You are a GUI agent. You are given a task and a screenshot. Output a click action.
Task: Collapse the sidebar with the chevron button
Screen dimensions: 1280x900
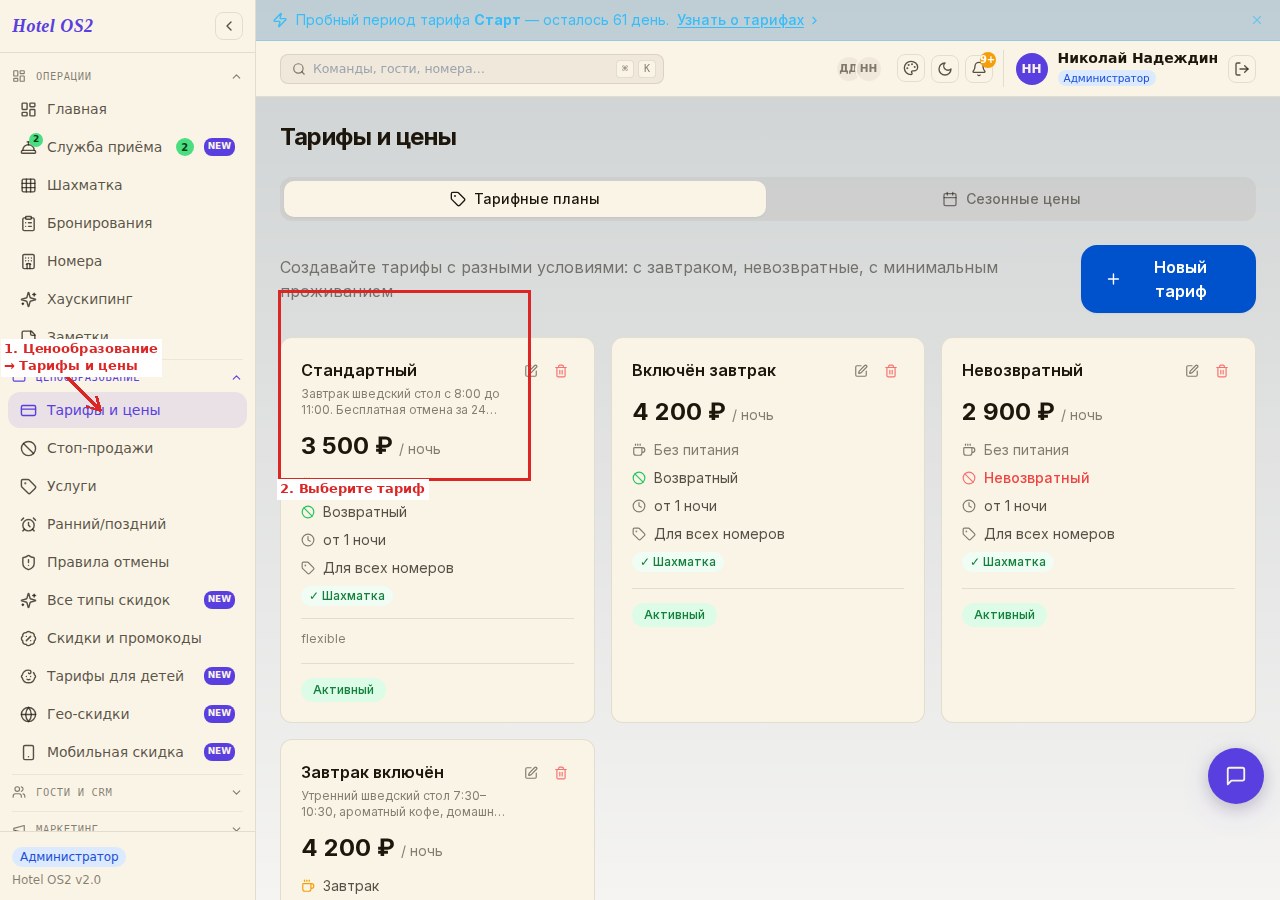[229, 26]
